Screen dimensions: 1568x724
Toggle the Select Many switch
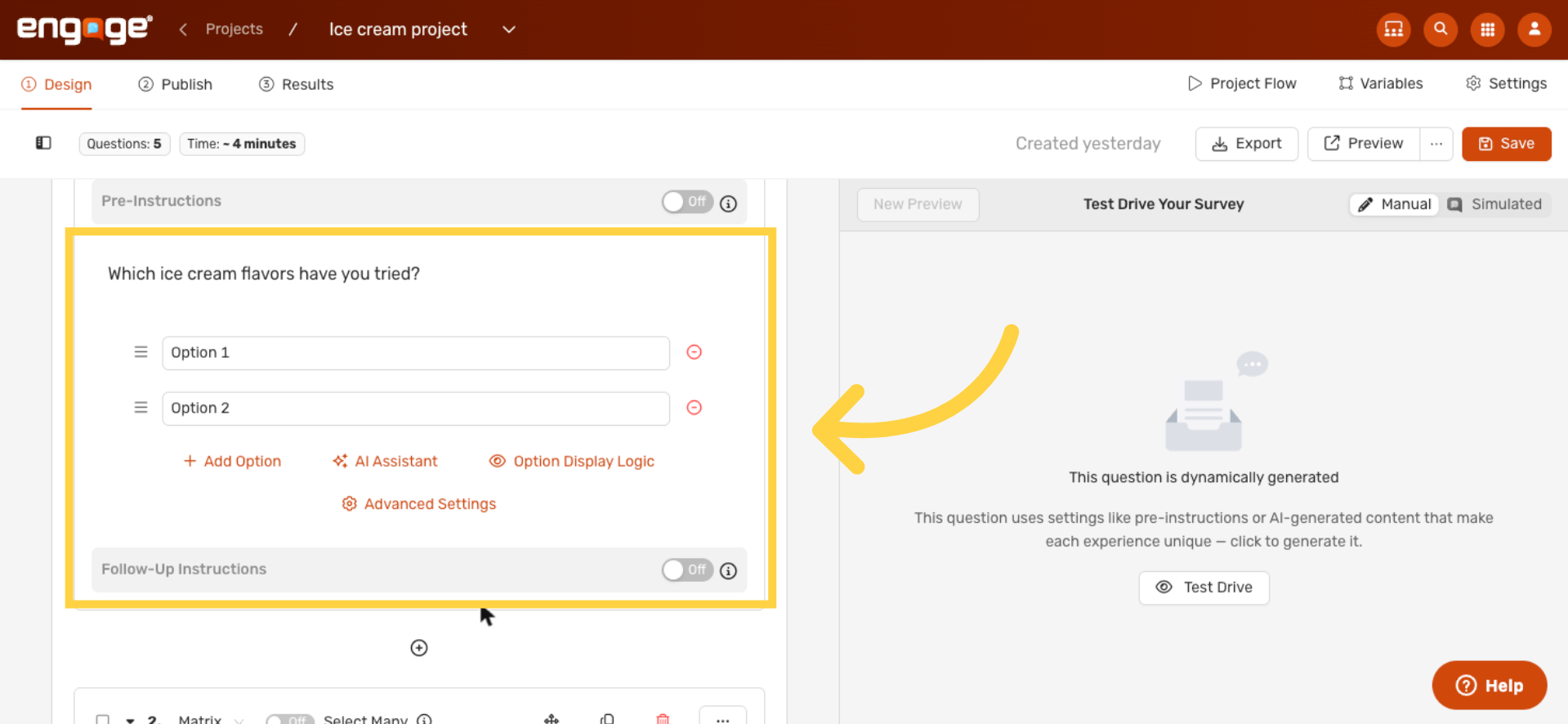pos(290,719)
